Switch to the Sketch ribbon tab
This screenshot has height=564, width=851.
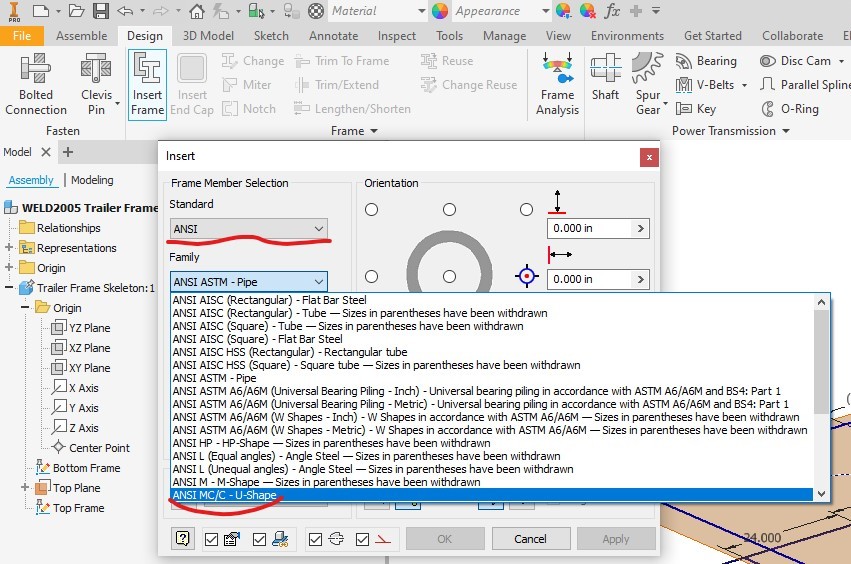271,36
